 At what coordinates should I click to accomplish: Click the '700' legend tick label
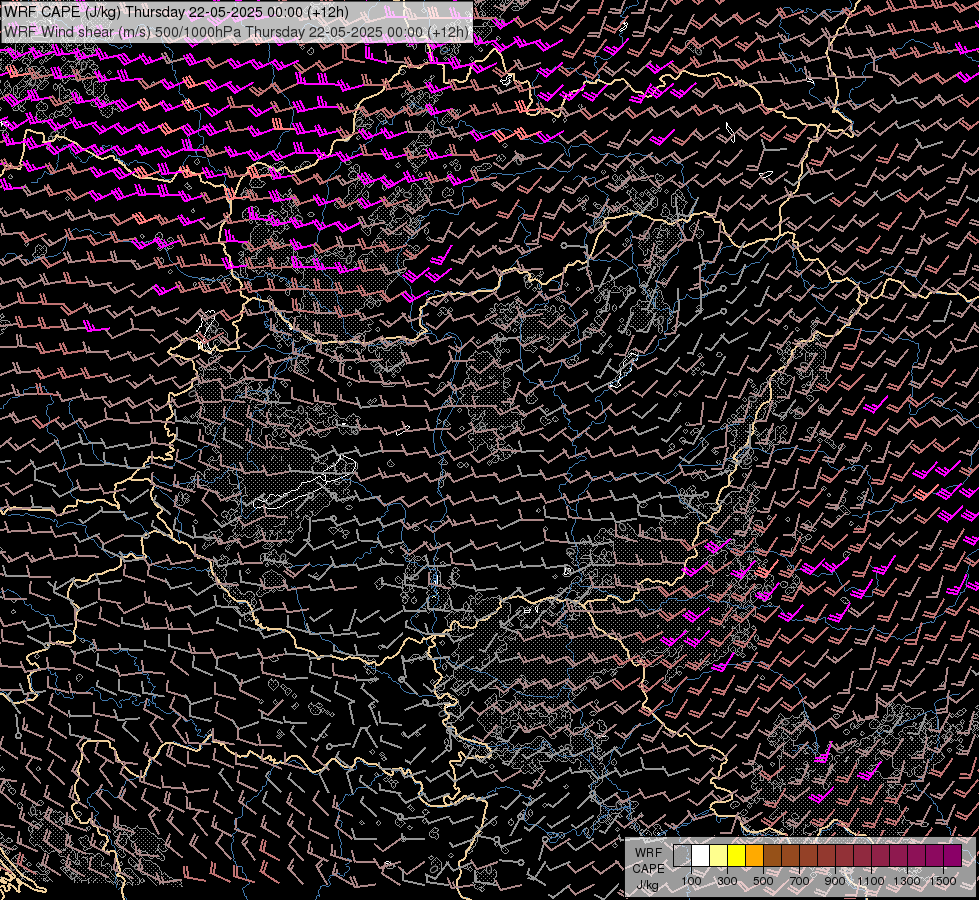click(799, 881)
